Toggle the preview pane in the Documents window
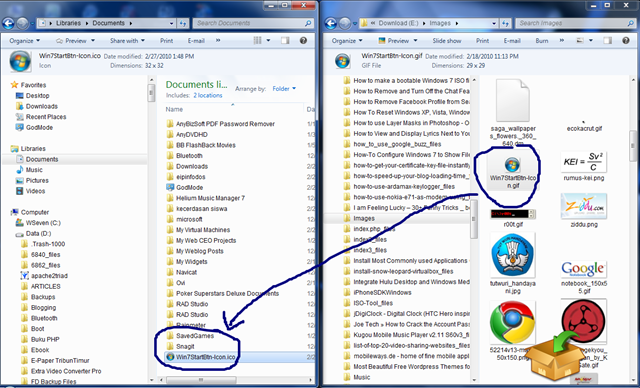The width and height of the screenshot is (640, 388). (x=285, y=40)
